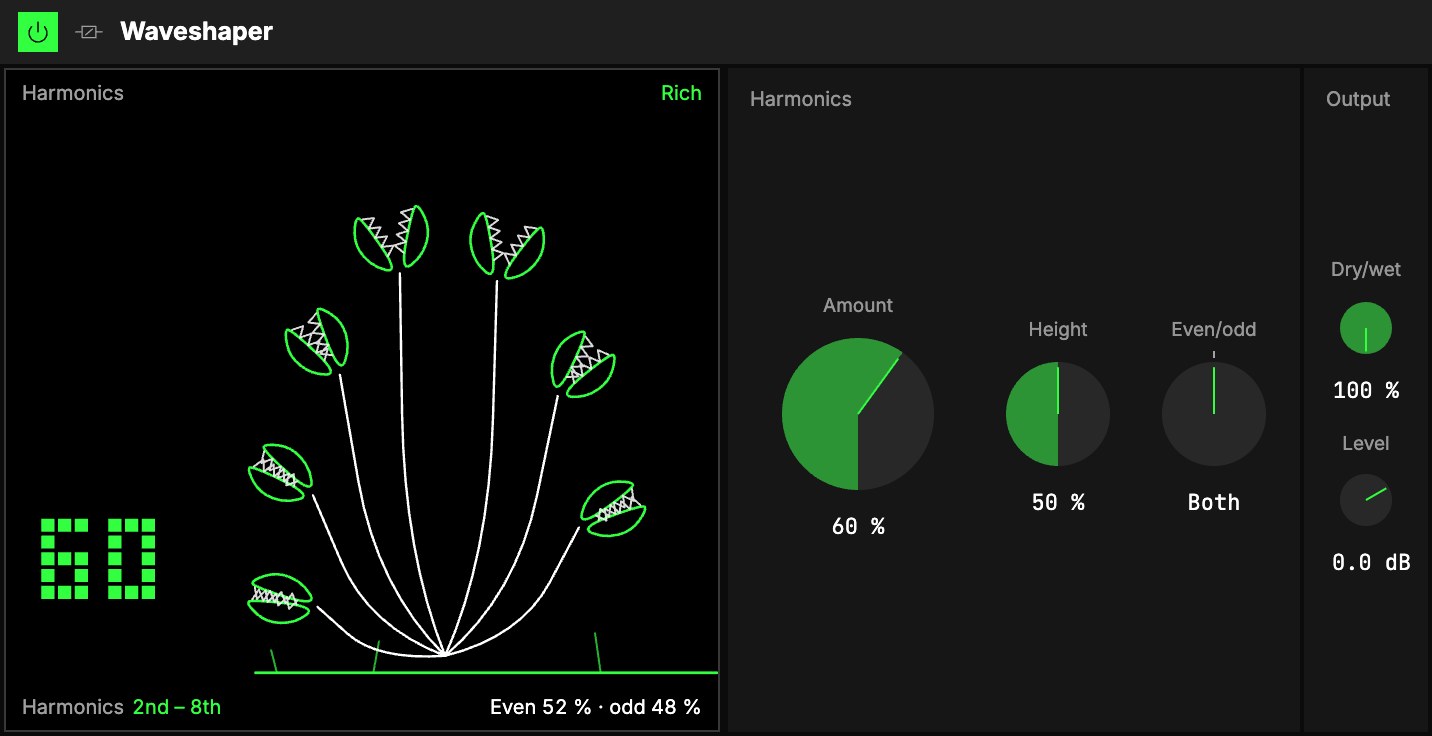The height and width of the screenshot is (736, 1432).
Task: Click the Level knob label
Action: pyautogui.click(x=1366, y=443)
